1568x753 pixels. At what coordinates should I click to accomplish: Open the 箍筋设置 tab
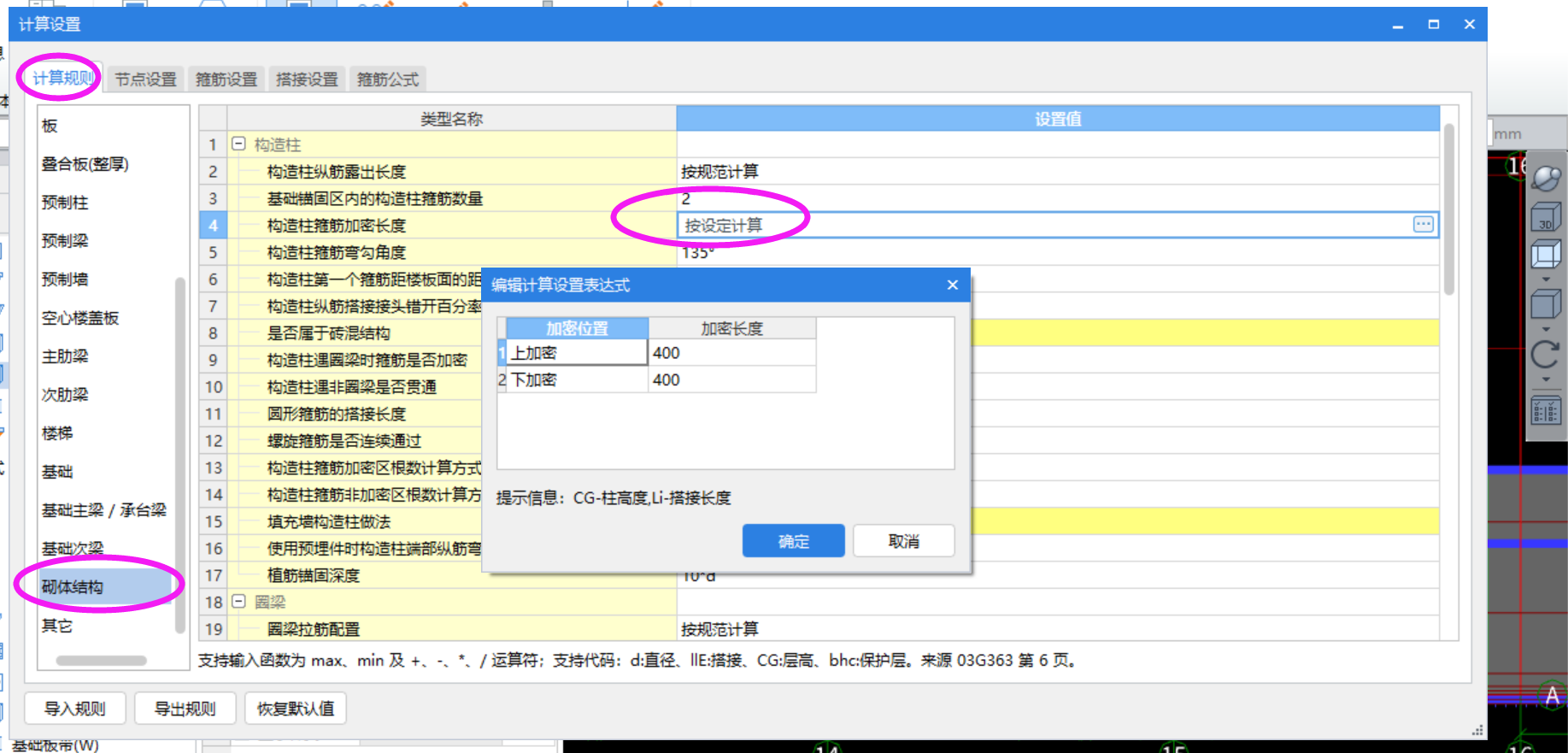[226, 79]
